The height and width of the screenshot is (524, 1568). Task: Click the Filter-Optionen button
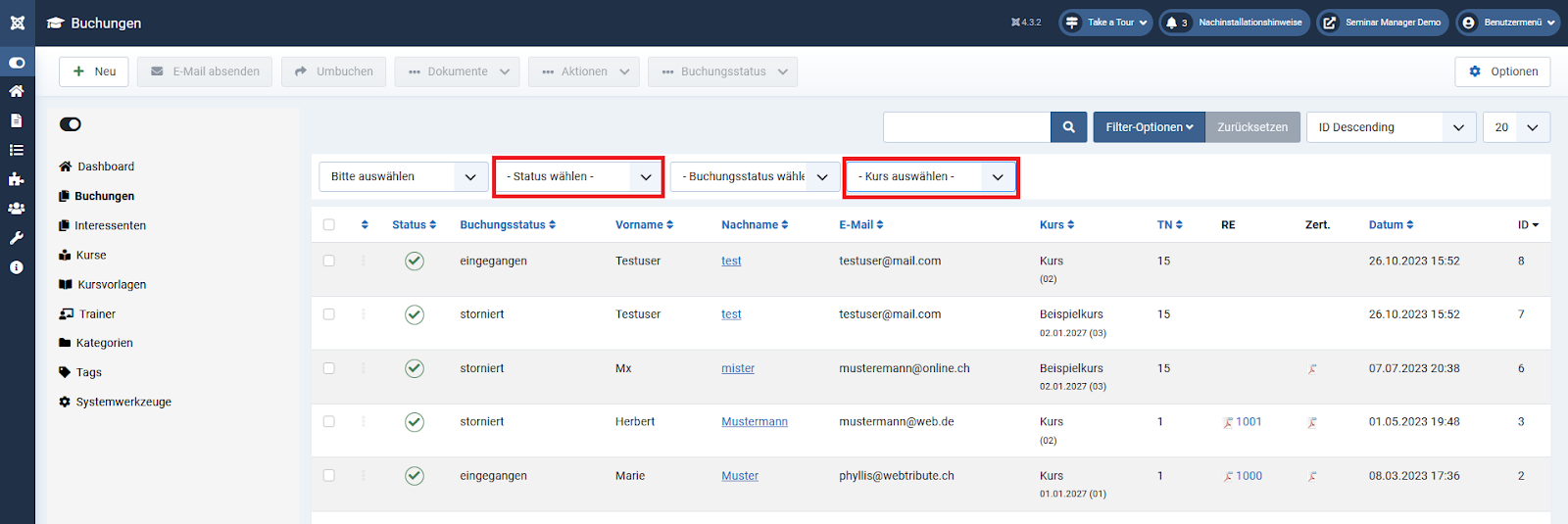click(x=1150, y=127)
